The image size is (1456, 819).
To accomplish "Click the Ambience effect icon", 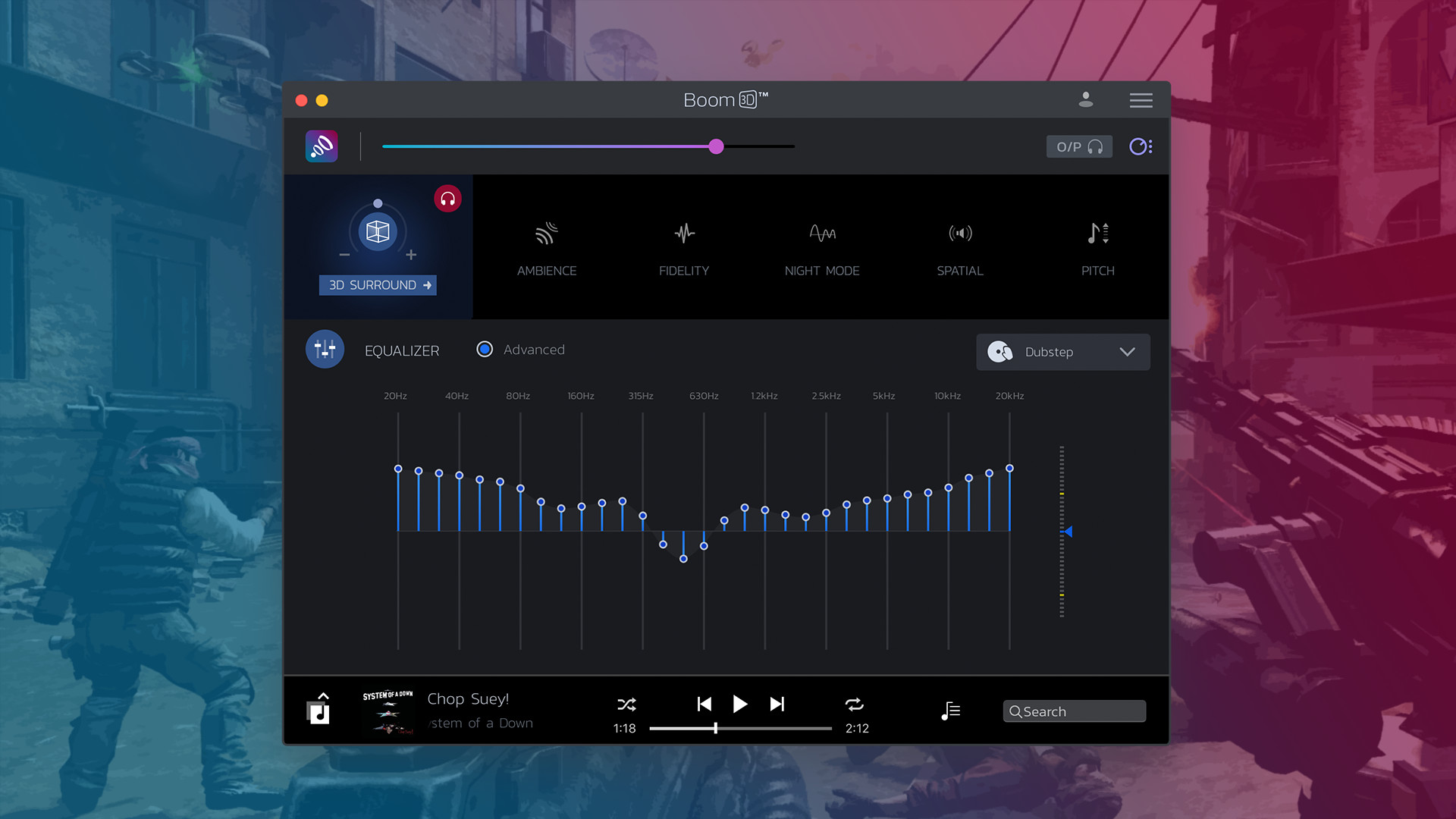I will [546, 234].
